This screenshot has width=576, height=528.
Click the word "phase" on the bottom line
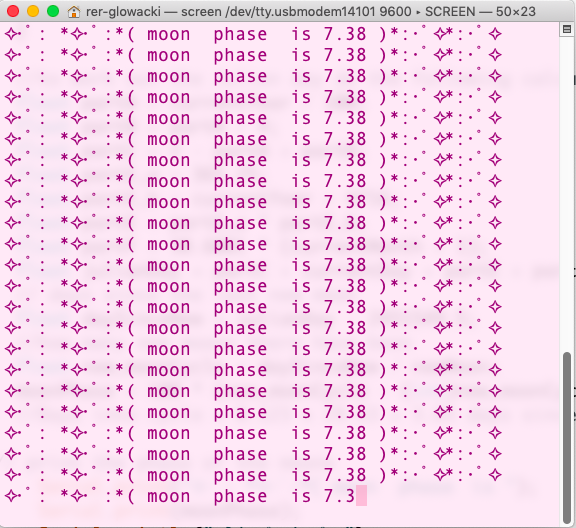click(x=240, y=497)
